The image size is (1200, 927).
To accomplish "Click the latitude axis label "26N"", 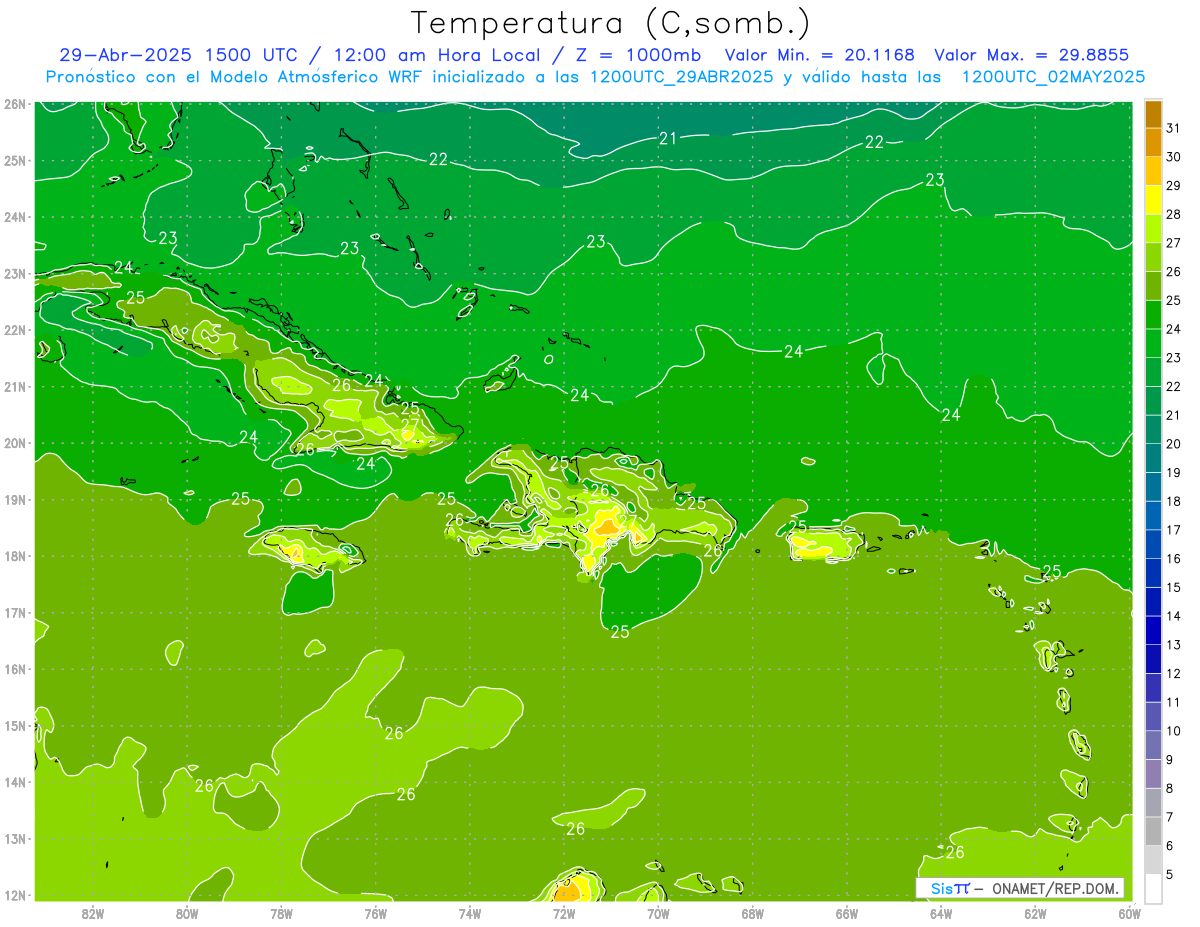I will 14,104.
